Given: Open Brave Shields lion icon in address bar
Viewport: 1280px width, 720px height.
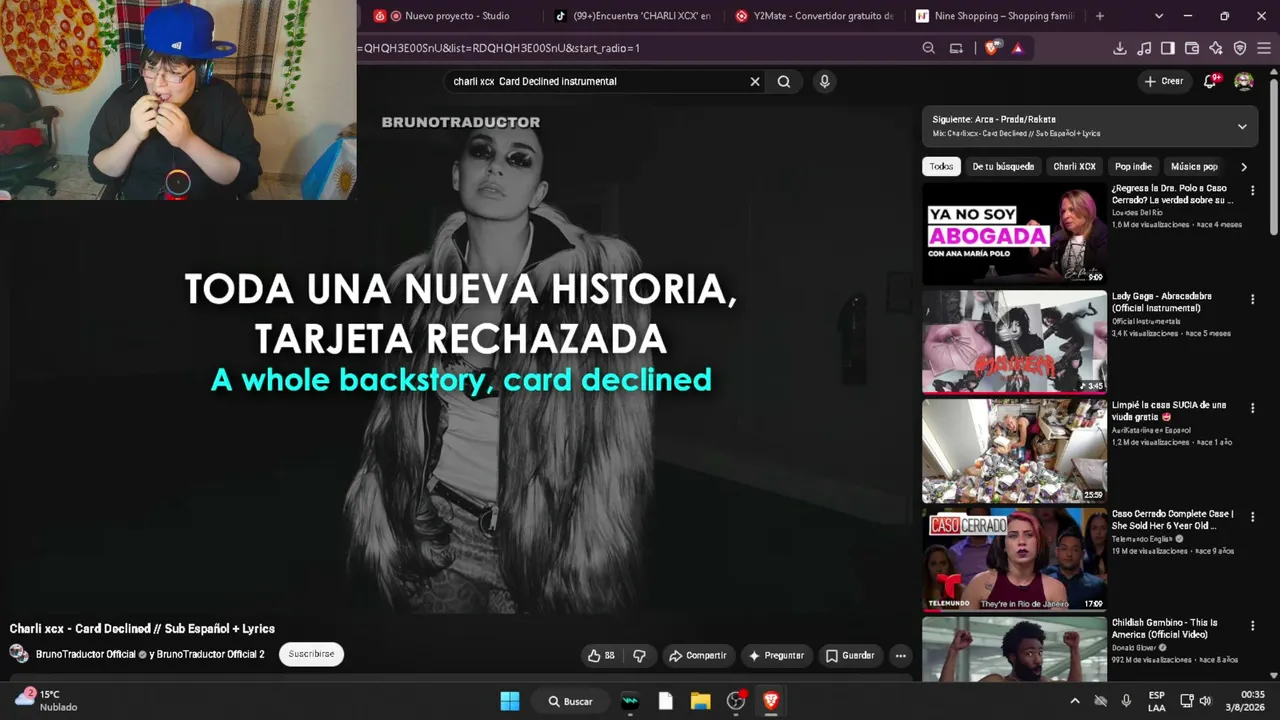Looking at the screenshot, I should click(x=991, y=48).
